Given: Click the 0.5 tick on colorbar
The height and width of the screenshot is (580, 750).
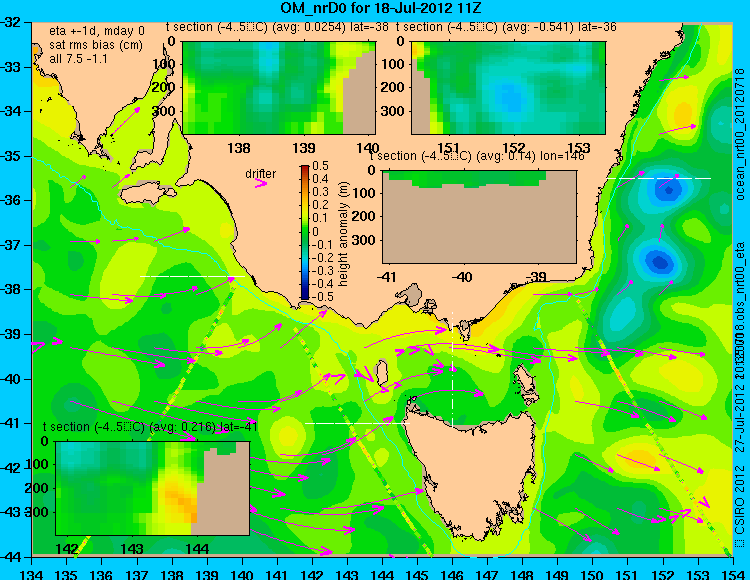Looking at the screenshot, I should 320,166.
